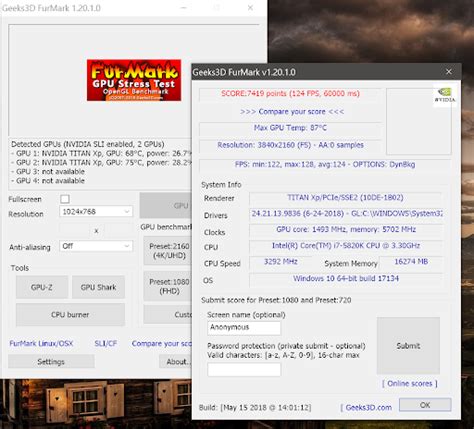This screenshot has height=429, width=474.
Task: Minimize the main FurMark window
Action: (x=184, y=8)
